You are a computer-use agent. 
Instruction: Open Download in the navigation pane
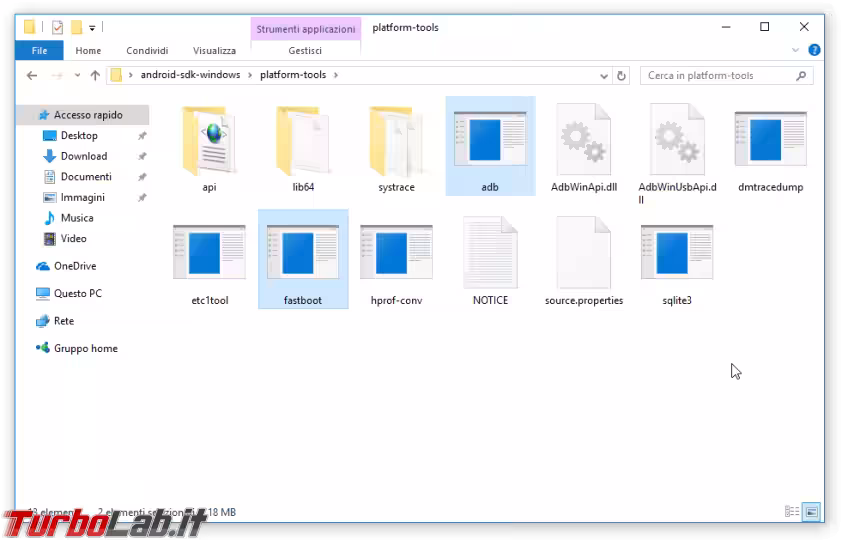click(84, 156)
